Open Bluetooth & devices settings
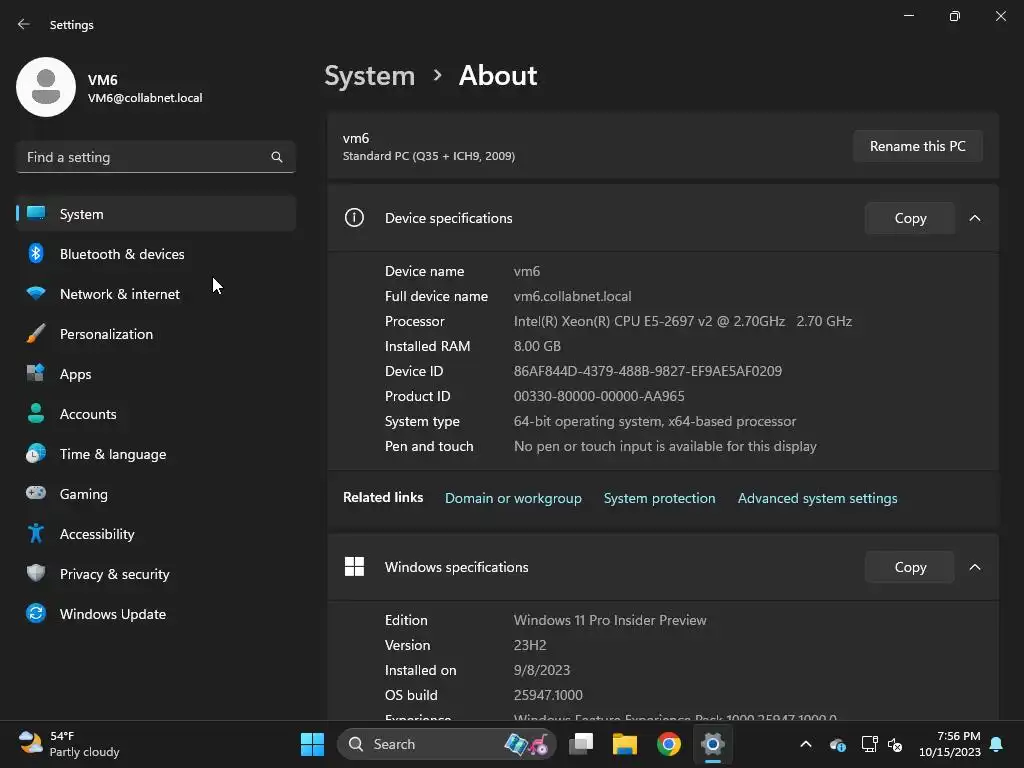The image size is (1024, 768). [x=155, y=254]
